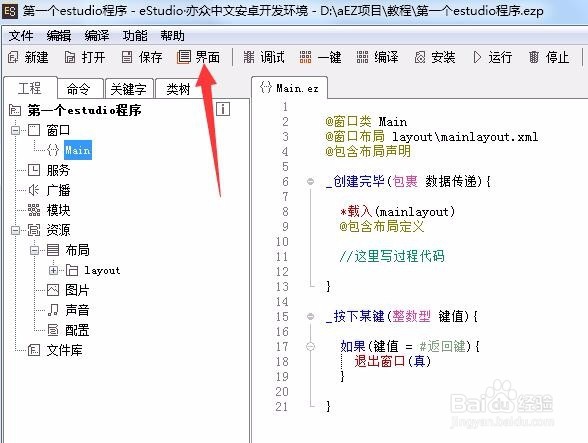
Task: Click the 编译 (Compile) toolbar icon
Action: coord(362,57)
